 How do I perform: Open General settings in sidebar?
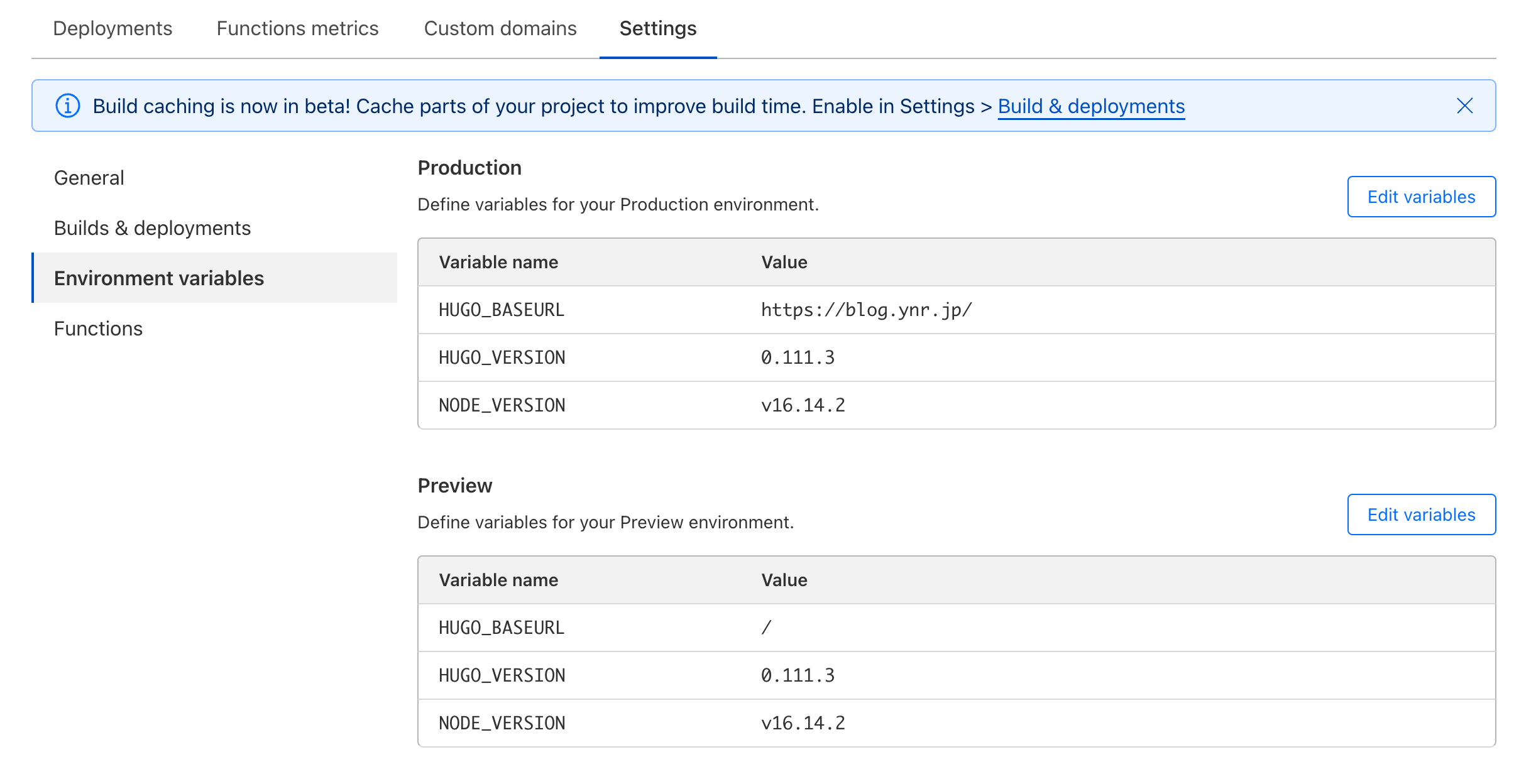pyautogui.click(x=89, y=178)
